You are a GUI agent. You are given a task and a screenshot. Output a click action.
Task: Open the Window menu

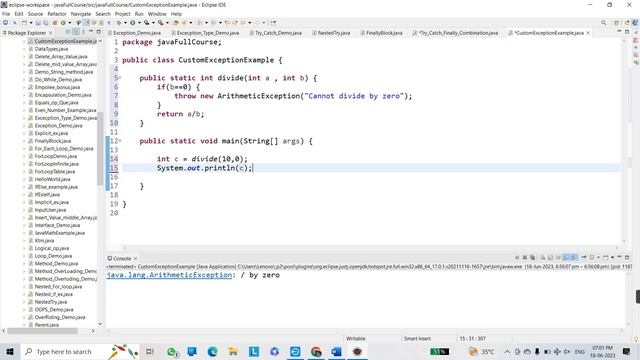click(157, 14)
